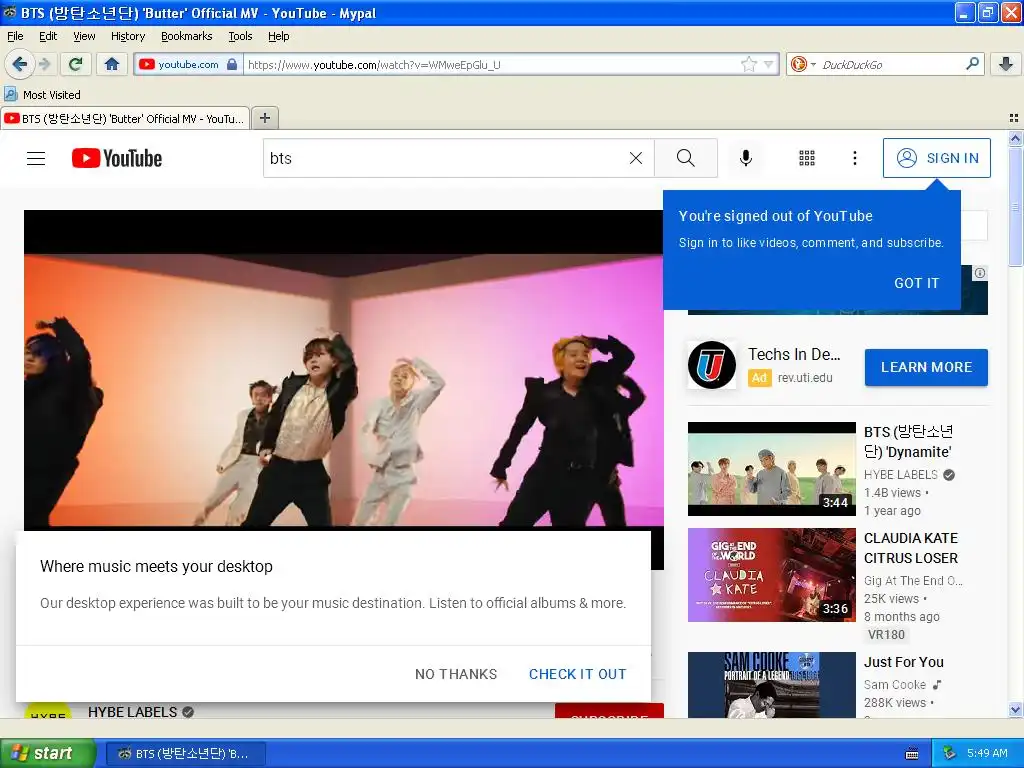The image size is (1024, 768).
Task: Open the BTS Dynamite video thumbnail
Action: (771, 469)
